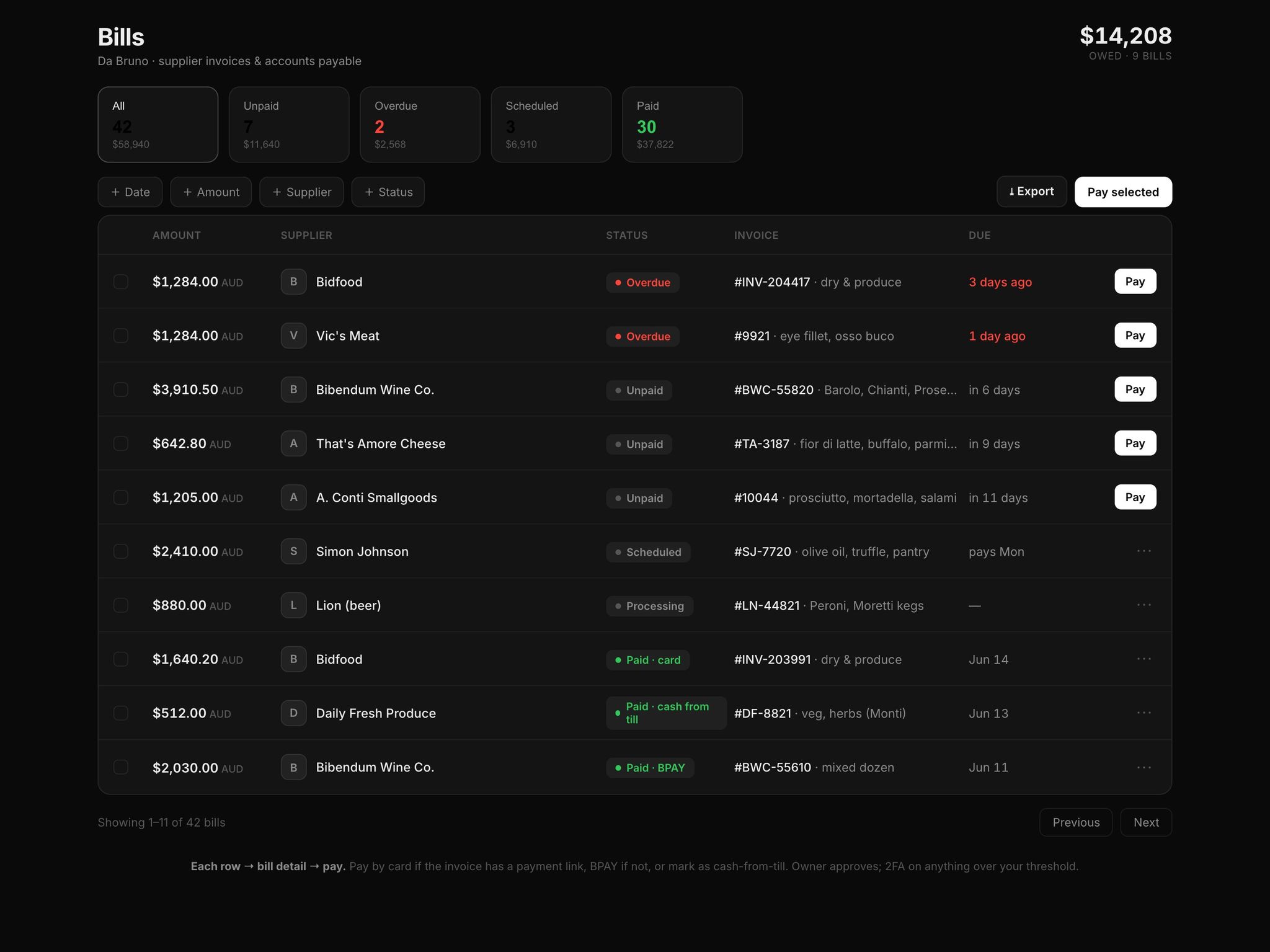1270x952 pixels.
Task: Click the 'Paid · cash from till' status badge
Action: (666, 713)
